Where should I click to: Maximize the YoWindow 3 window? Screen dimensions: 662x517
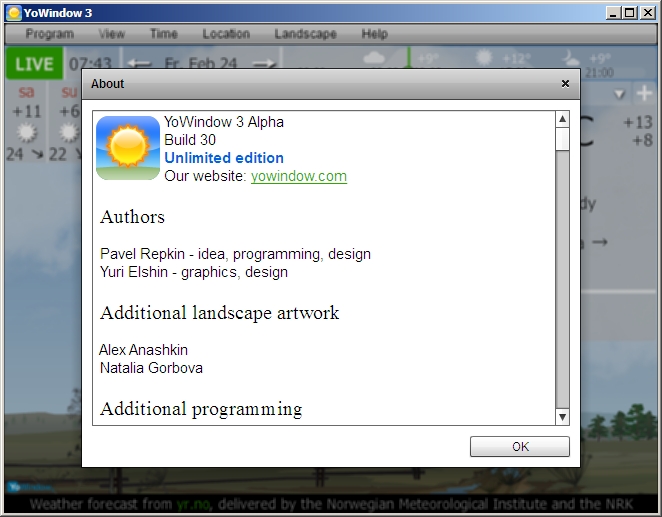coord(629,13)
